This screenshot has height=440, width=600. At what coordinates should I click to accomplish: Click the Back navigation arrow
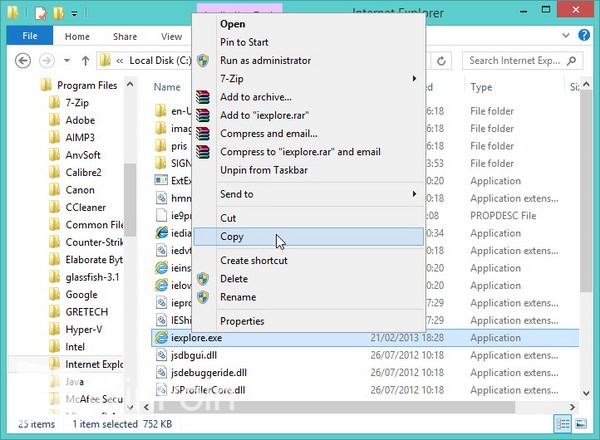(x=23, y=61)
